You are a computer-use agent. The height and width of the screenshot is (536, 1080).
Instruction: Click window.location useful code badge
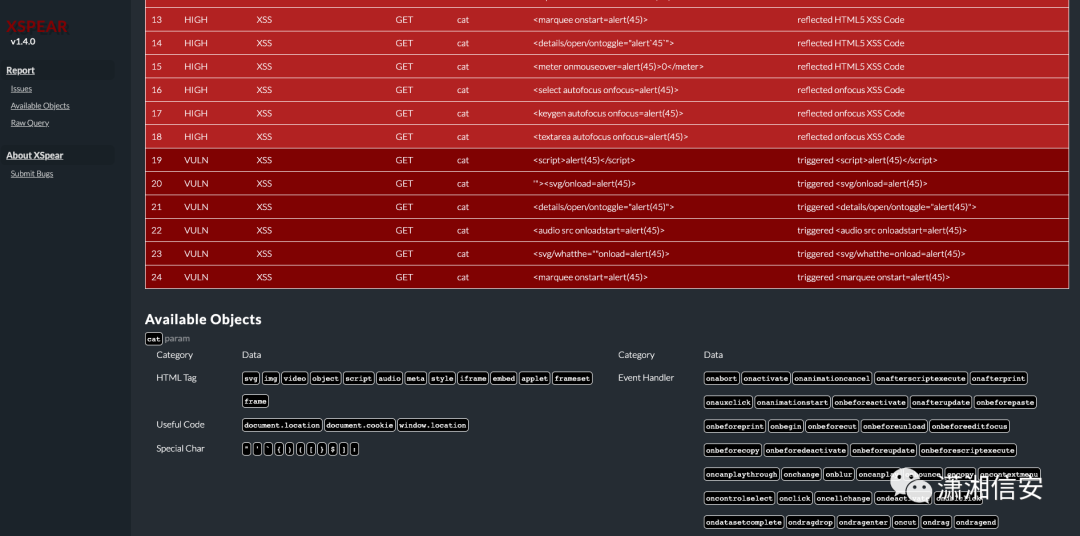433,425
